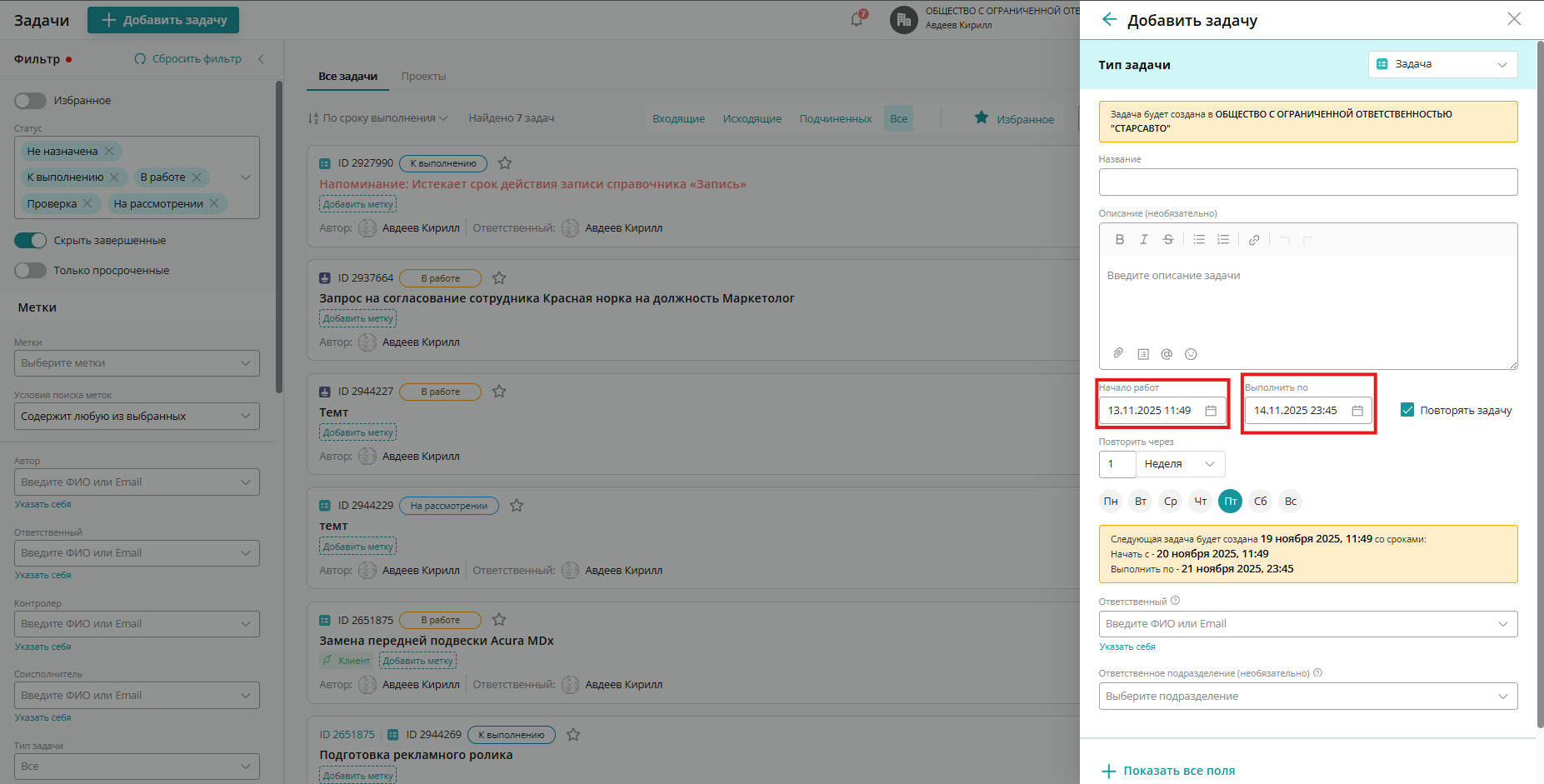This screenshot has width=1544, height=784.
Task: Switch to the Проекты tab
Action: [x=423, y=76]
